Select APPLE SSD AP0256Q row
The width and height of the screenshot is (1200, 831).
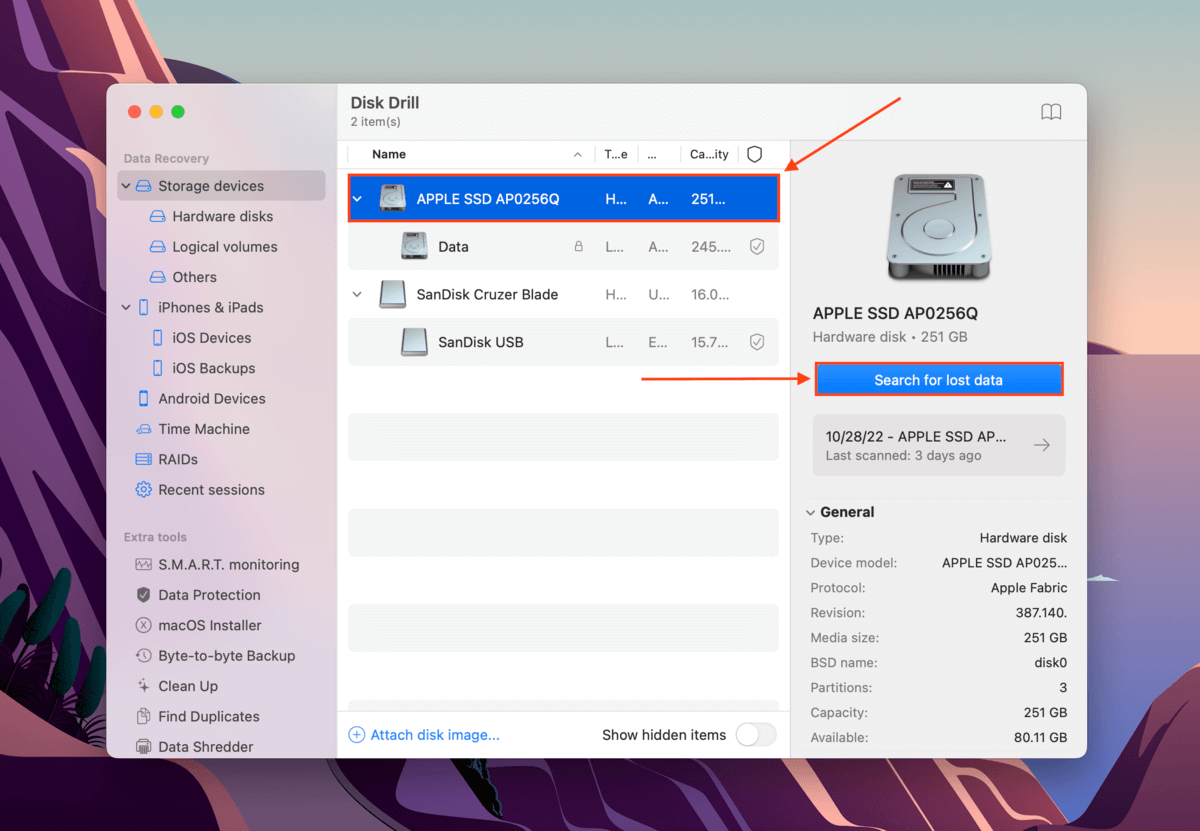563,199
